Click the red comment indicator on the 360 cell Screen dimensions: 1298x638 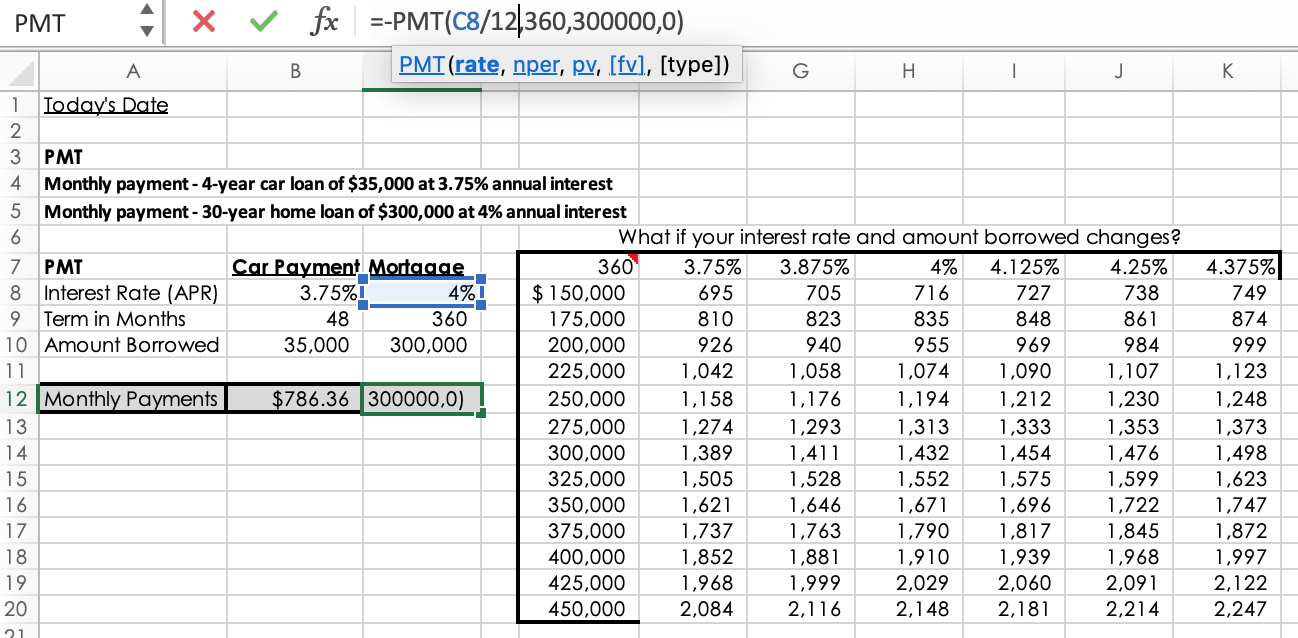coord(633,259)
